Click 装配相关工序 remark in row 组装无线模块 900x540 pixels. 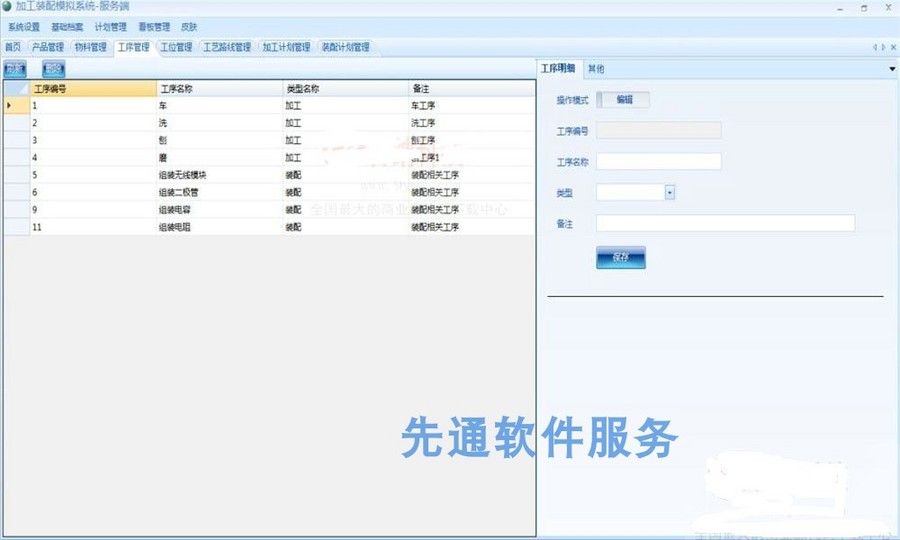[x=471, y=175]
